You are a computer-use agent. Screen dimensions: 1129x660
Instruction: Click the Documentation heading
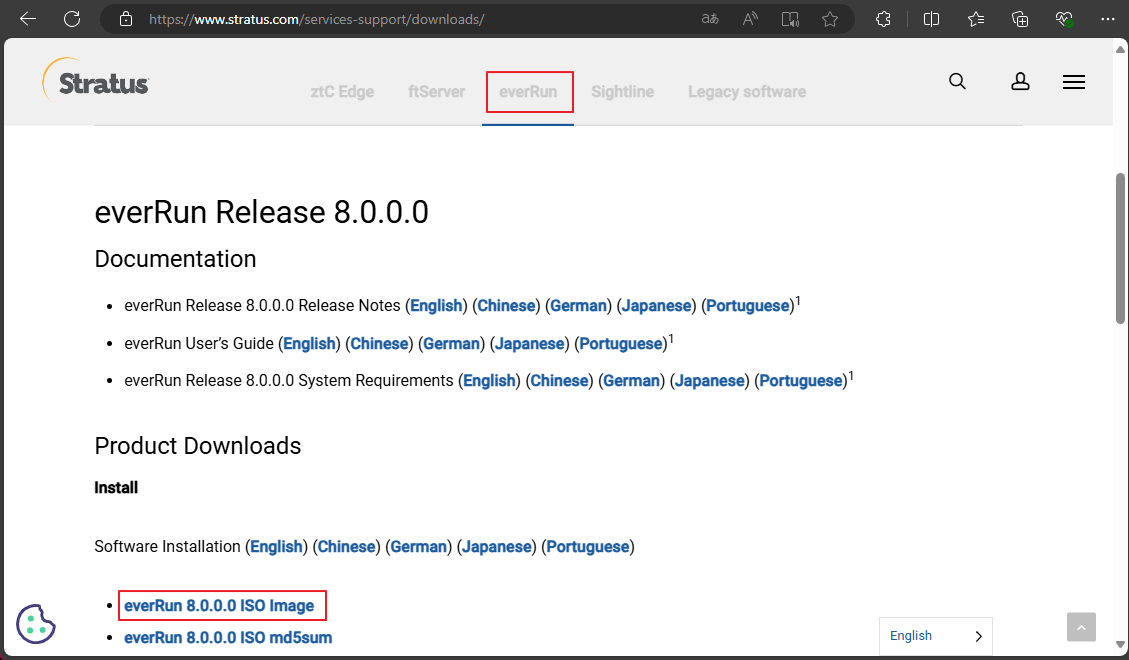click(175, 259)
